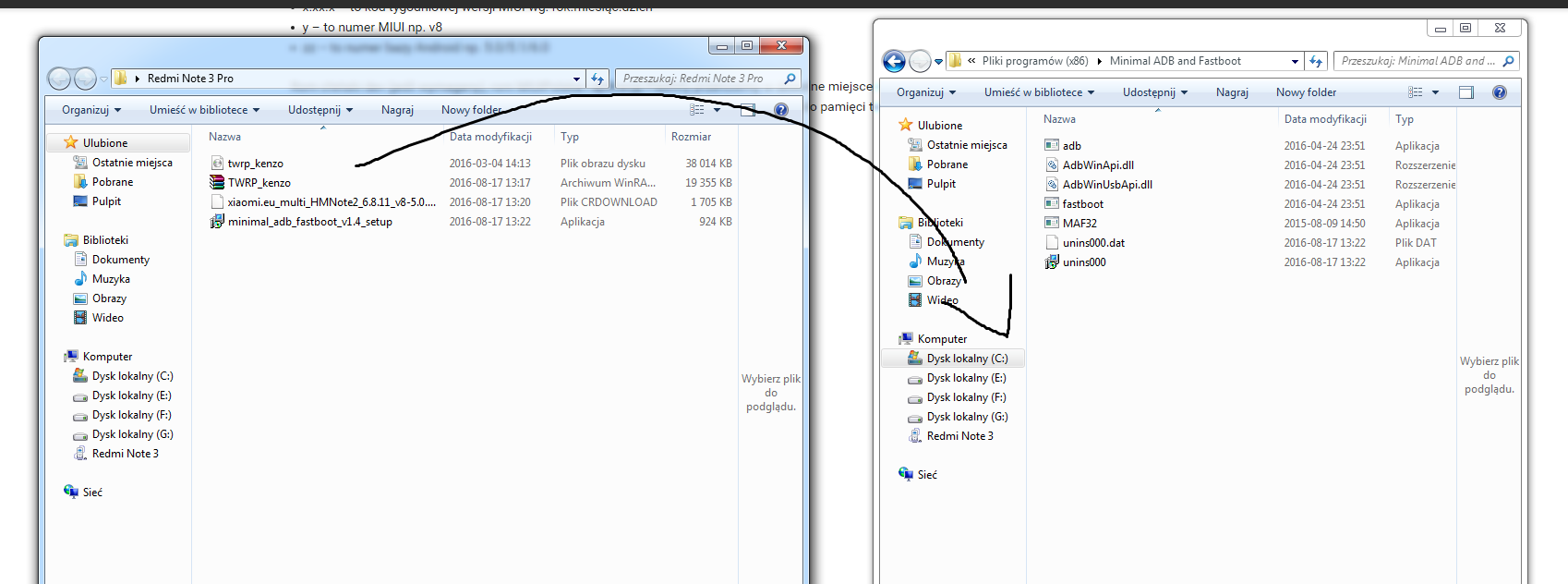Toggle preview pane in Minimal ADB window
This screenshot has width=1568, height=584.
click(1466, 92)
